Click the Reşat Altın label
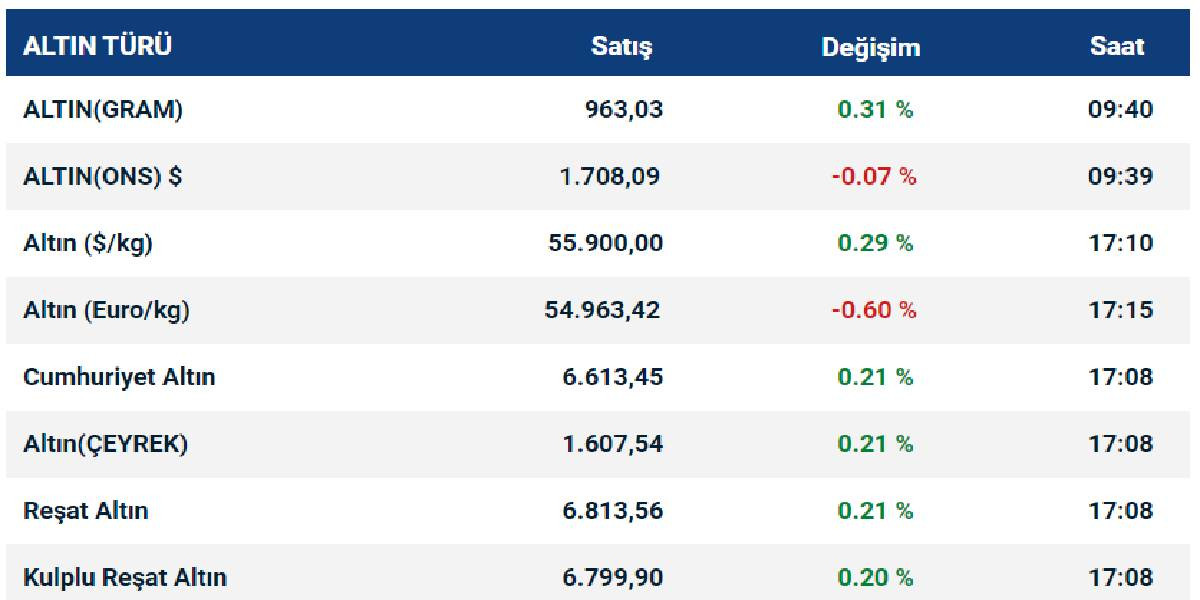The width and height of the screenshot is (1200, 600). (86, 511)
